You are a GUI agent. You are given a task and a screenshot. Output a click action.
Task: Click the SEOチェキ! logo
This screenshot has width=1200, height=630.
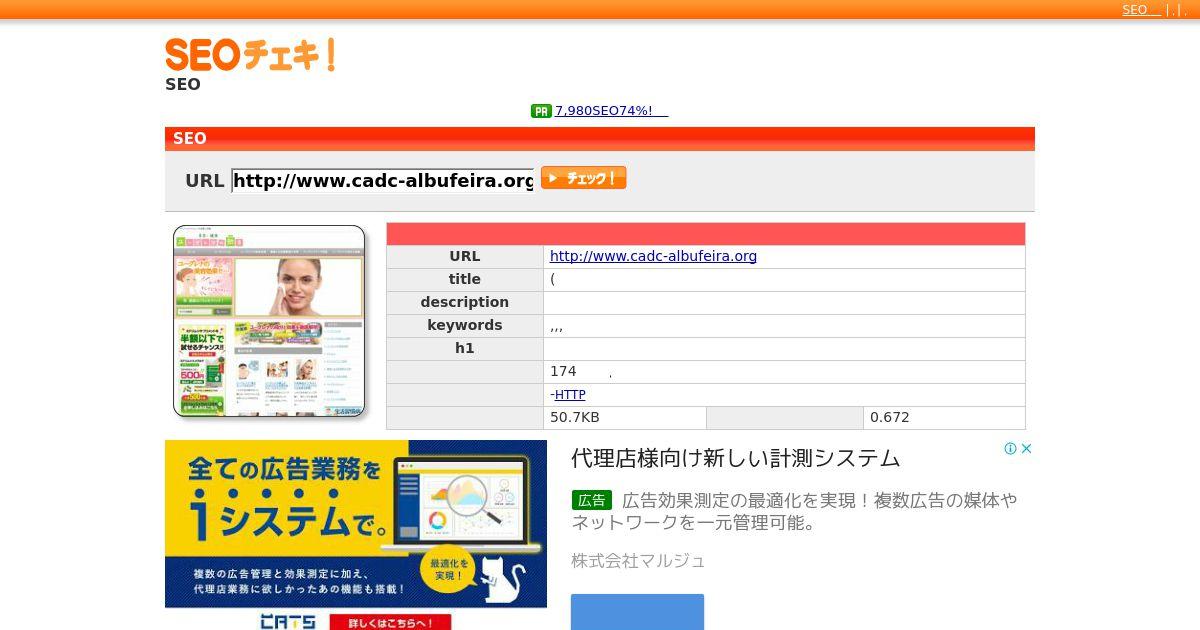tap(250, 54)
